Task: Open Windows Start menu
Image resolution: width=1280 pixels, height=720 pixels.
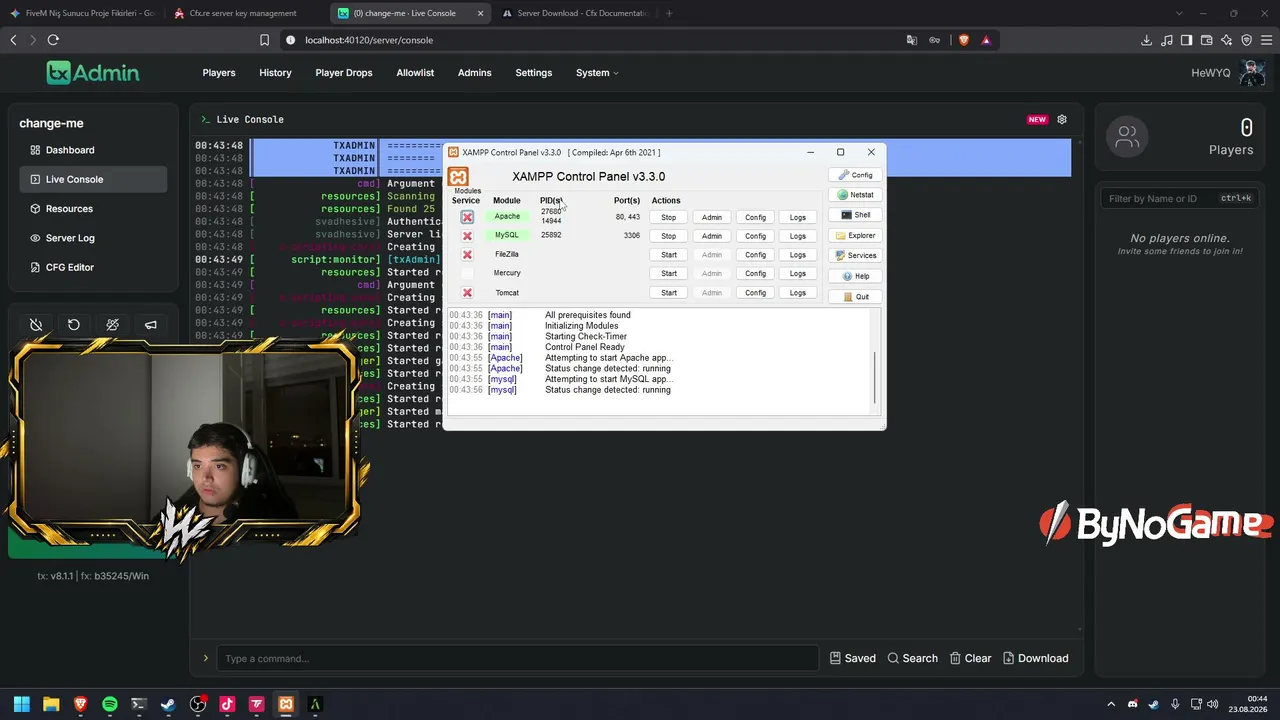Action: [22, 704]
